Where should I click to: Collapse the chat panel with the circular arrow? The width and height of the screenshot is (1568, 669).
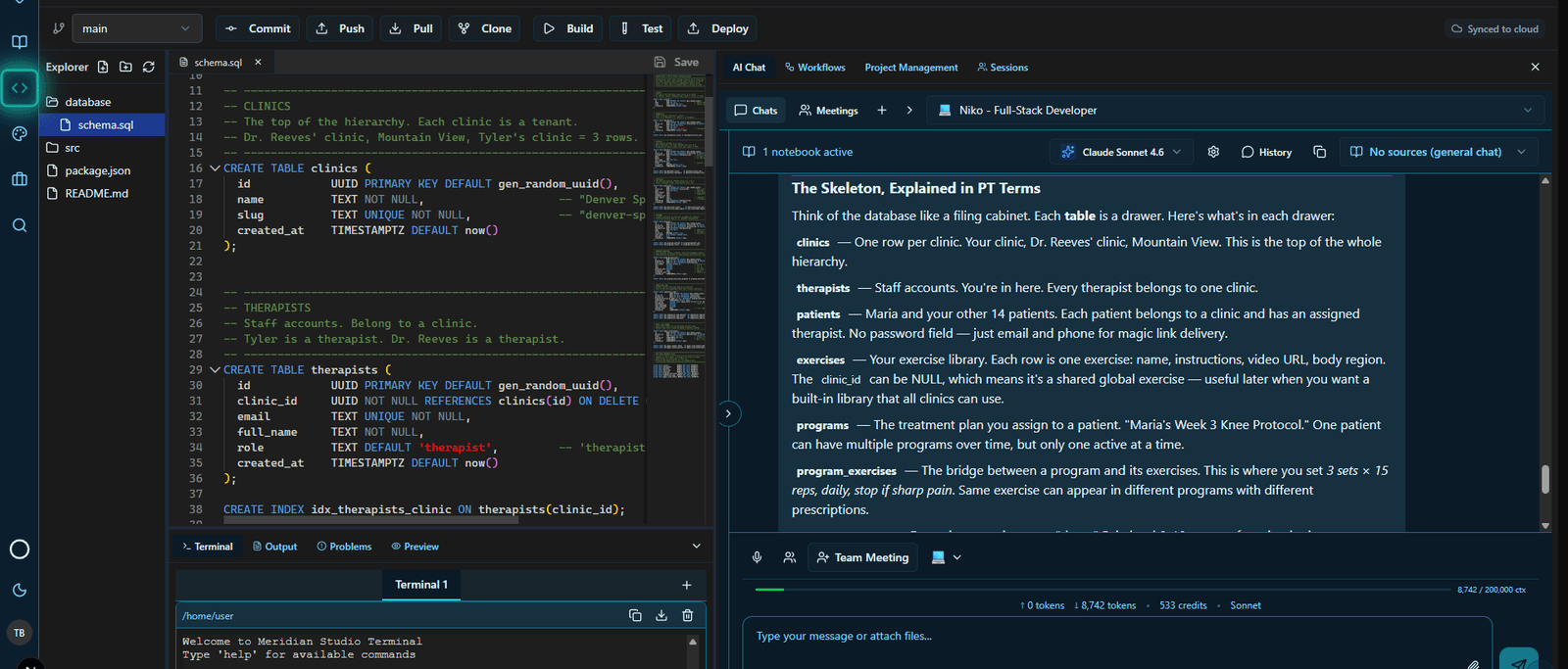pyautogui.click(x=728, y=413)
